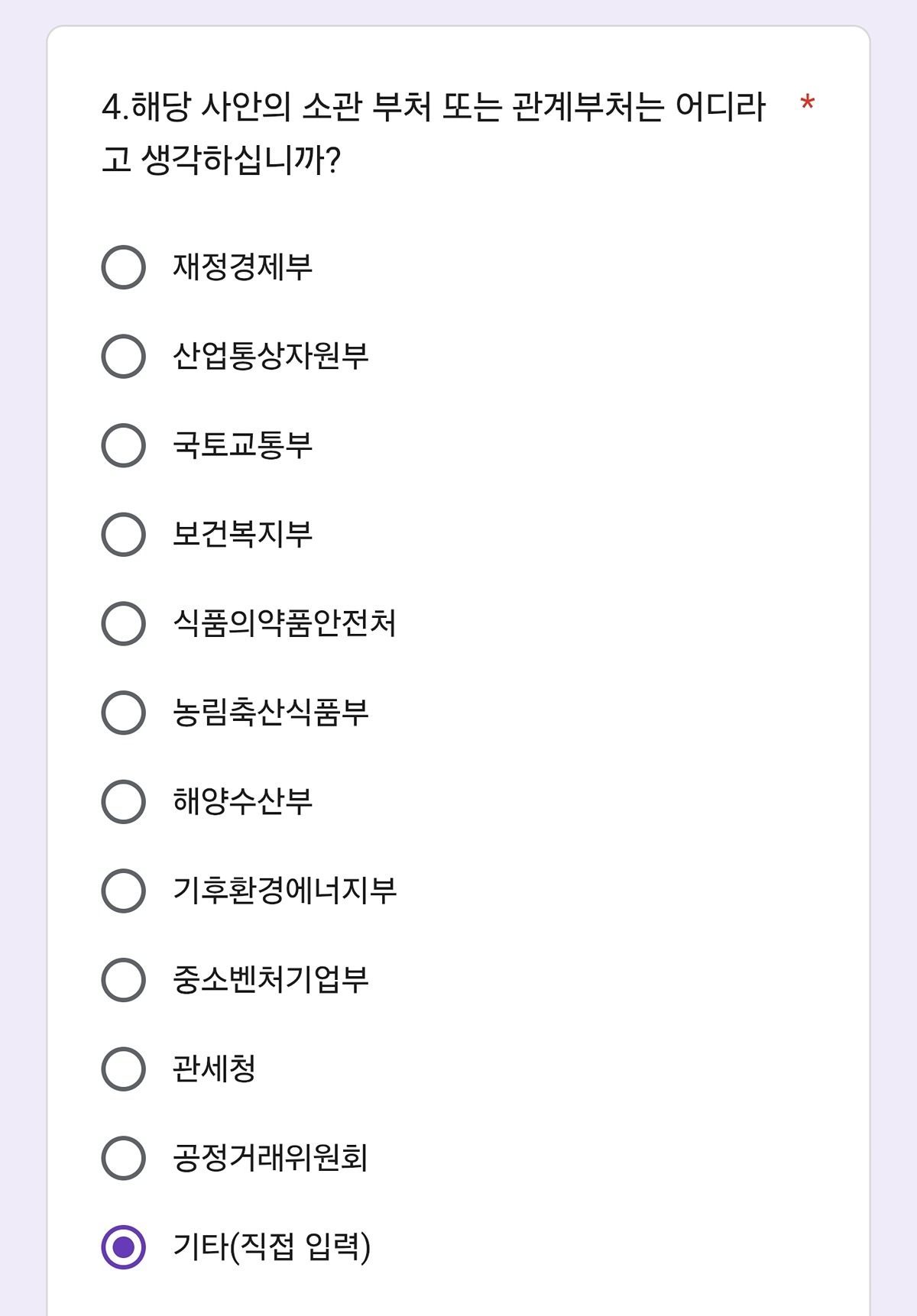Image resolution: width=917 pixels, height=1316 pixels.
Task: Click the 공정거래위원회 label text
Action: [271, 1158]
